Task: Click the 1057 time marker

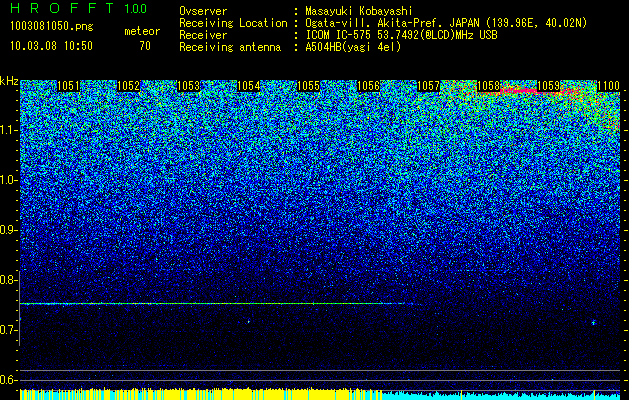Action: click(428, 86)
